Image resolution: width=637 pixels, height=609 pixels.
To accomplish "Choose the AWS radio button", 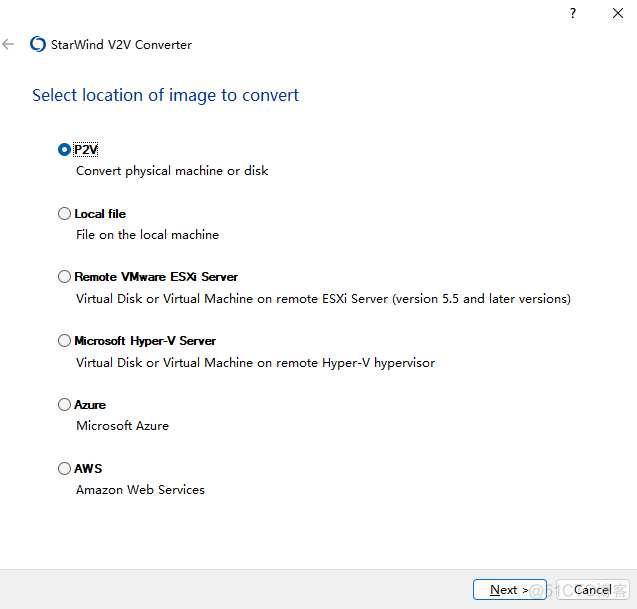I will click(x=65, y=468).
